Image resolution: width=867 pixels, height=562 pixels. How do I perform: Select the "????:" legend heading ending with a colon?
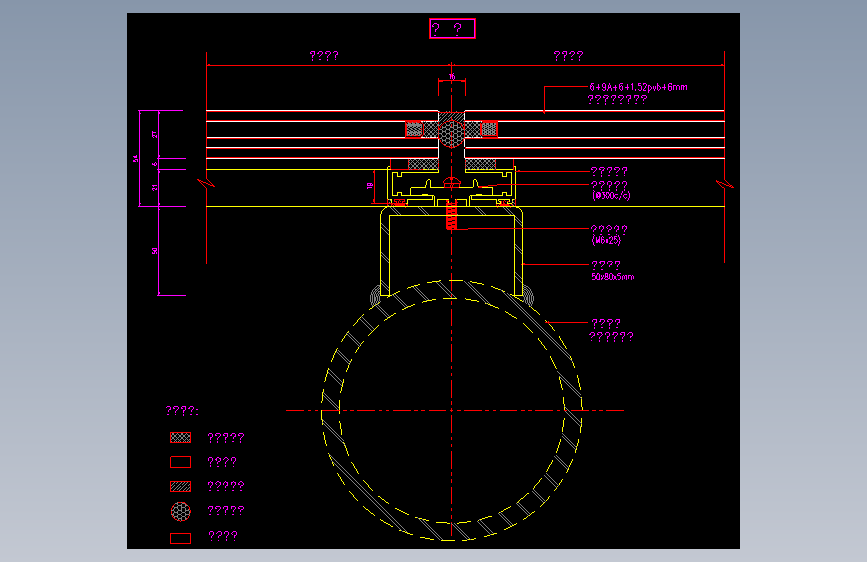pyautogui.click(x=182, y=411)
